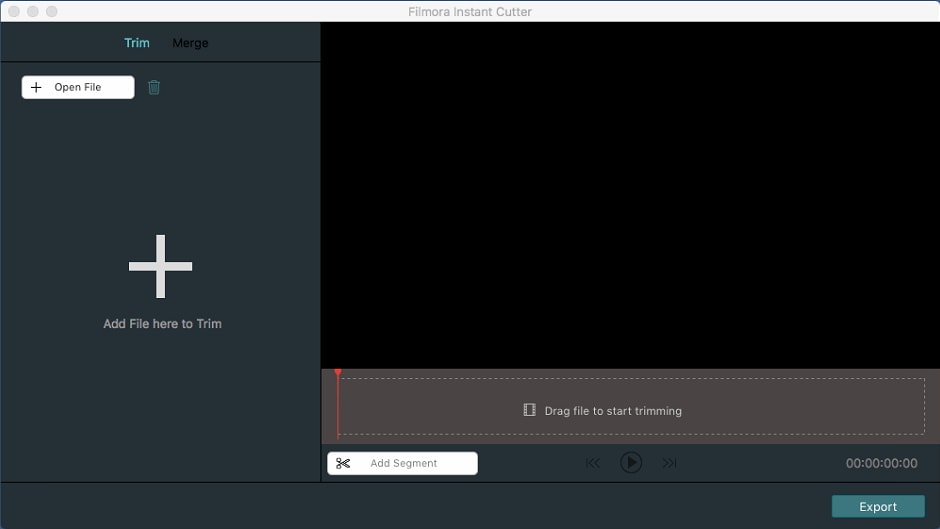Screen dimensions: 940x529
Task: Click the black video preview area
Action: click(x=630, y=195)
